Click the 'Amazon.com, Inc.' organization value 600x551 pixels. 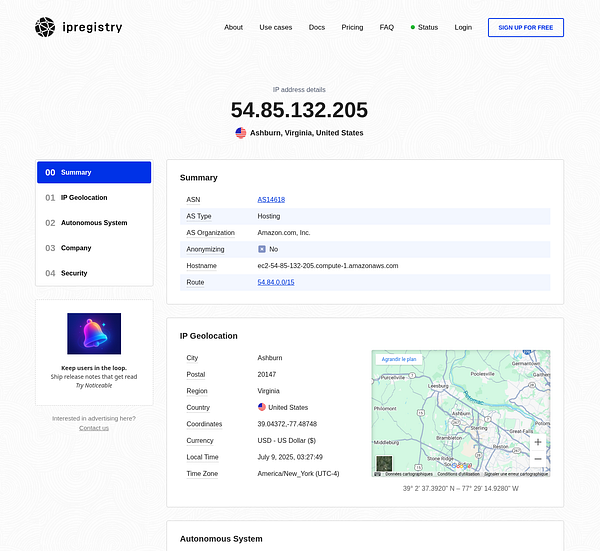tap(284, 233)
